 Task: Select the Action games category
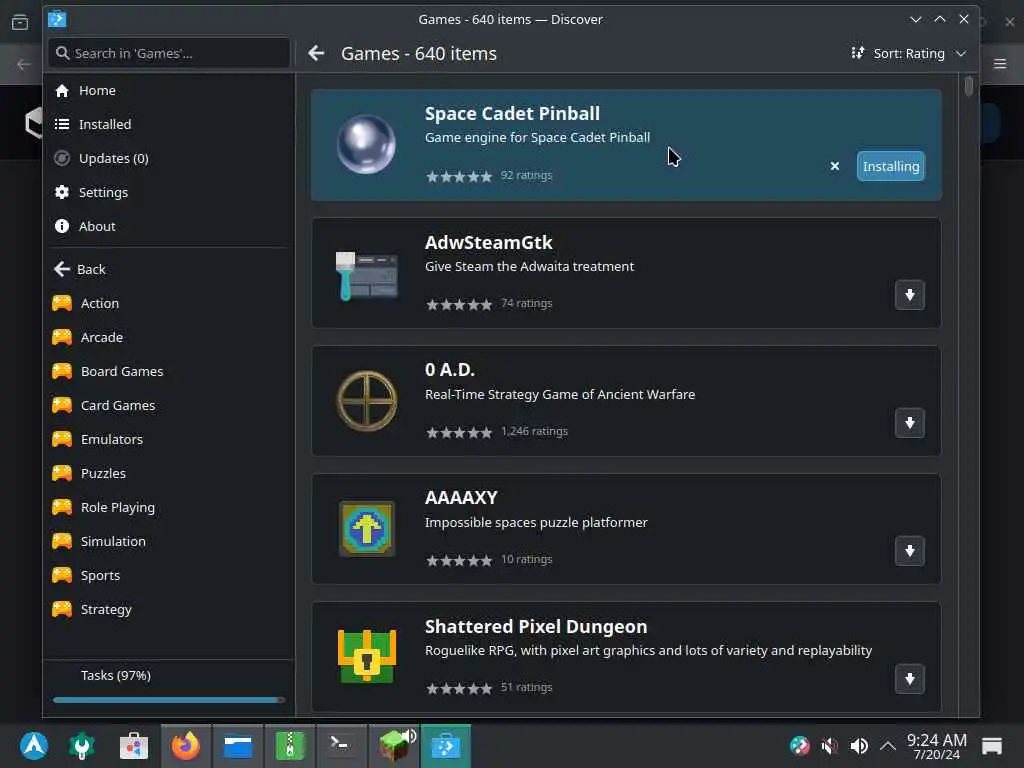point(168,304)
